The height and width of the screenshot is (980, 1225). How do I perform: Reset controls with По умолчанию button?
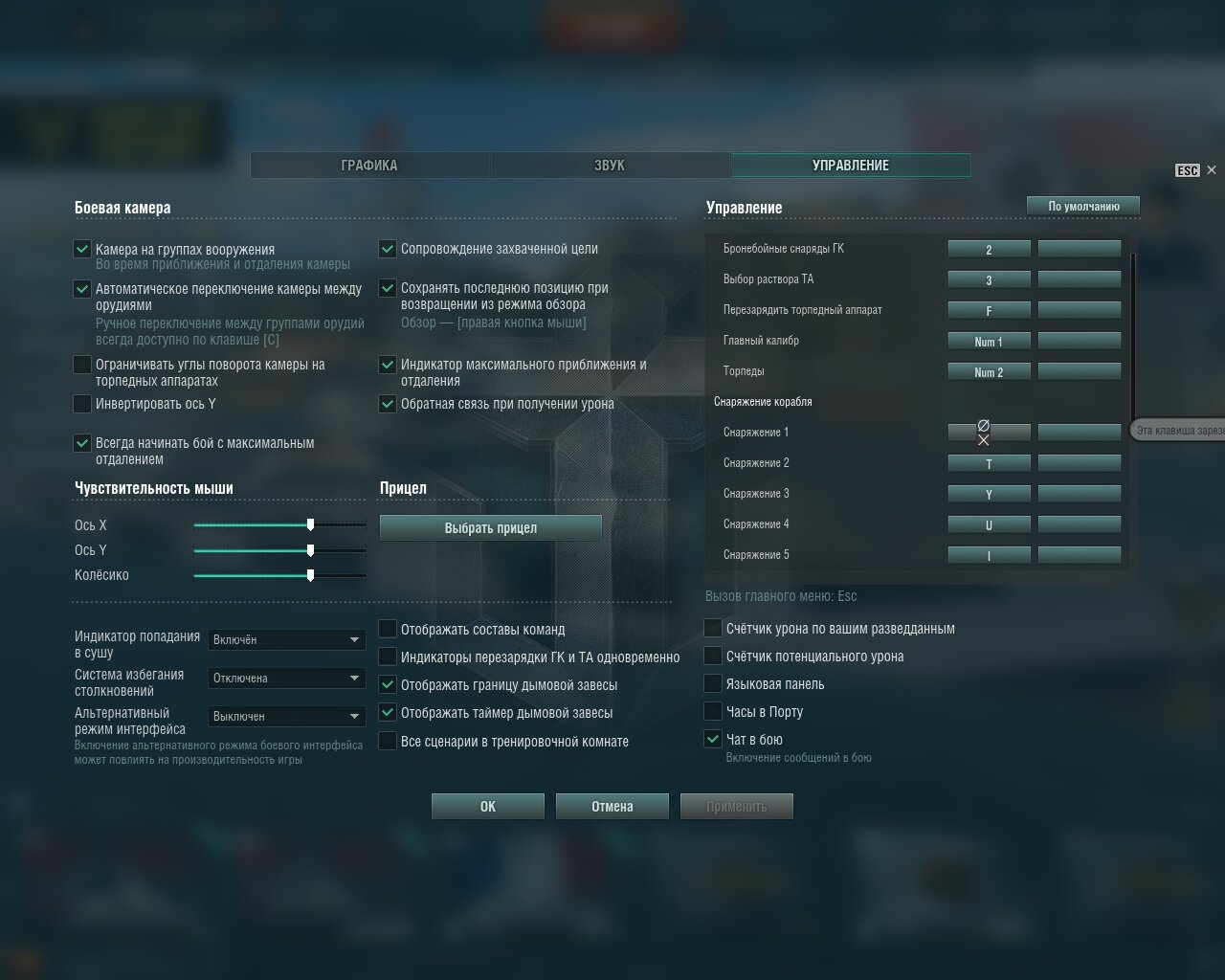tap(1082, 206)
